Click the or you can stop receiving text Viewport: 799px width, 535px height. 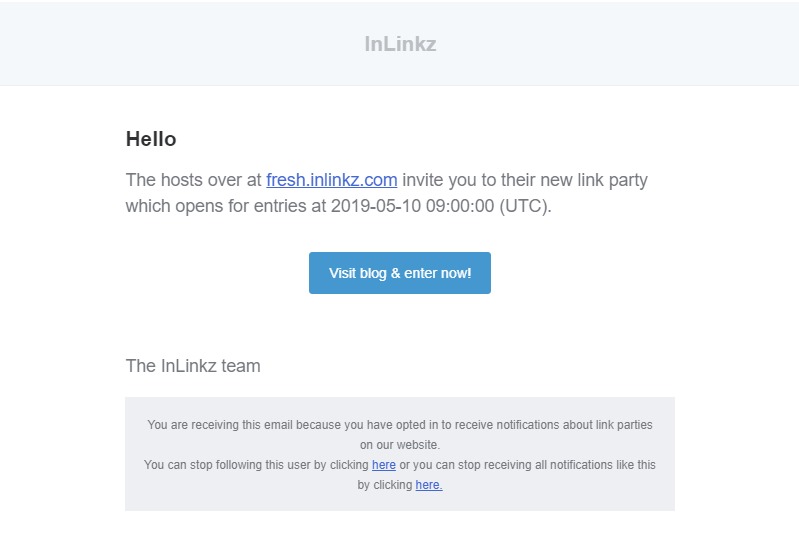pos(455,465)
